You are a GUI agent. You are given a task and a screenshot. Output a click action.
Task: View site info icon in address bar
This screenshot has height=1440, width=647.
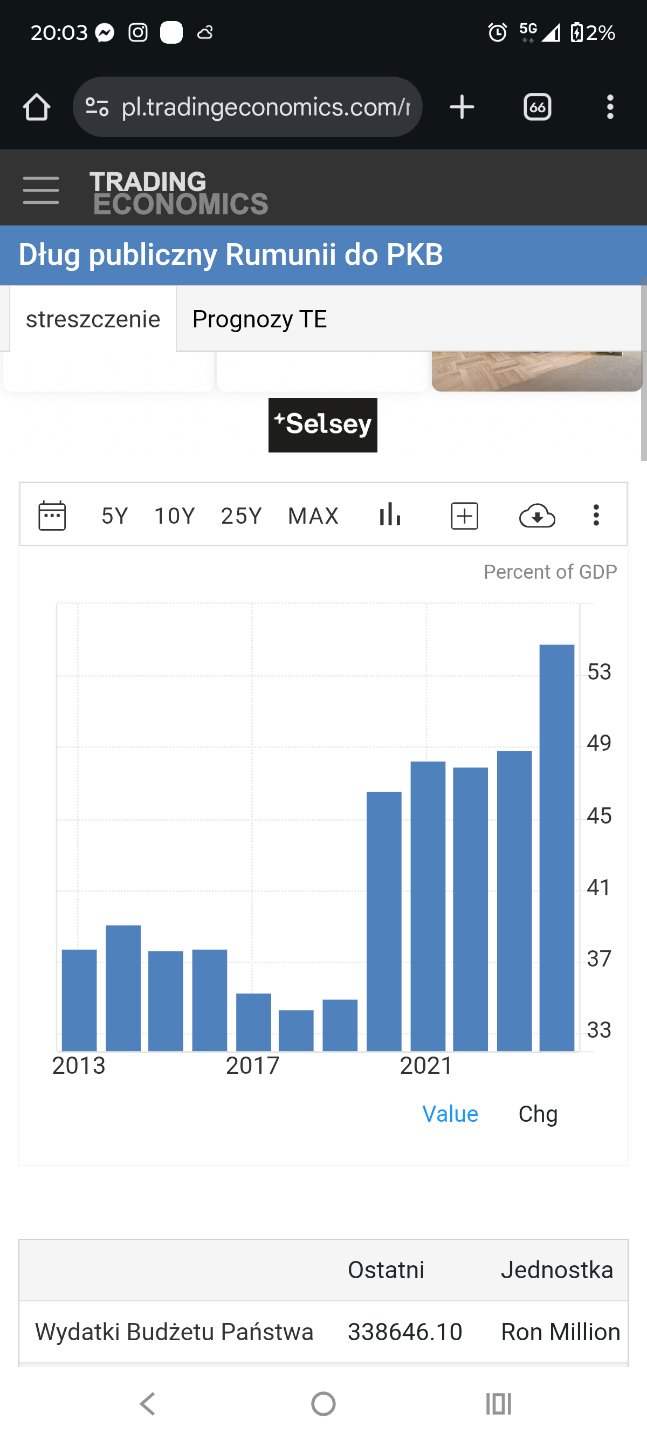97,107
